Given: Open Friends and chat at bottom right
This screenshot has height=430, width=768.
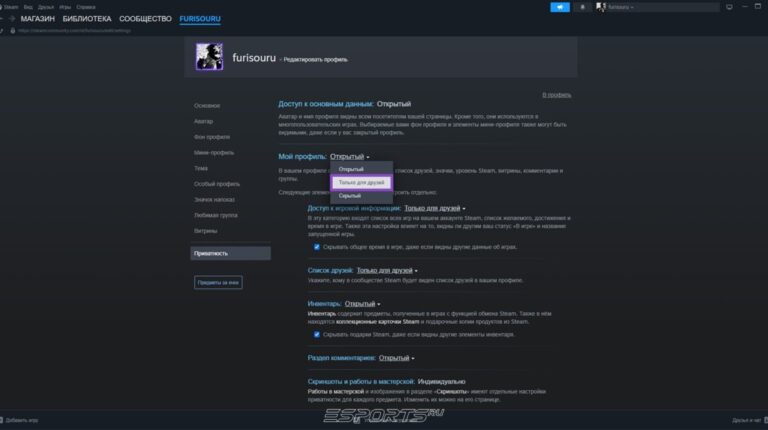Looking at the screenshot, I should [x=745, y=421].
